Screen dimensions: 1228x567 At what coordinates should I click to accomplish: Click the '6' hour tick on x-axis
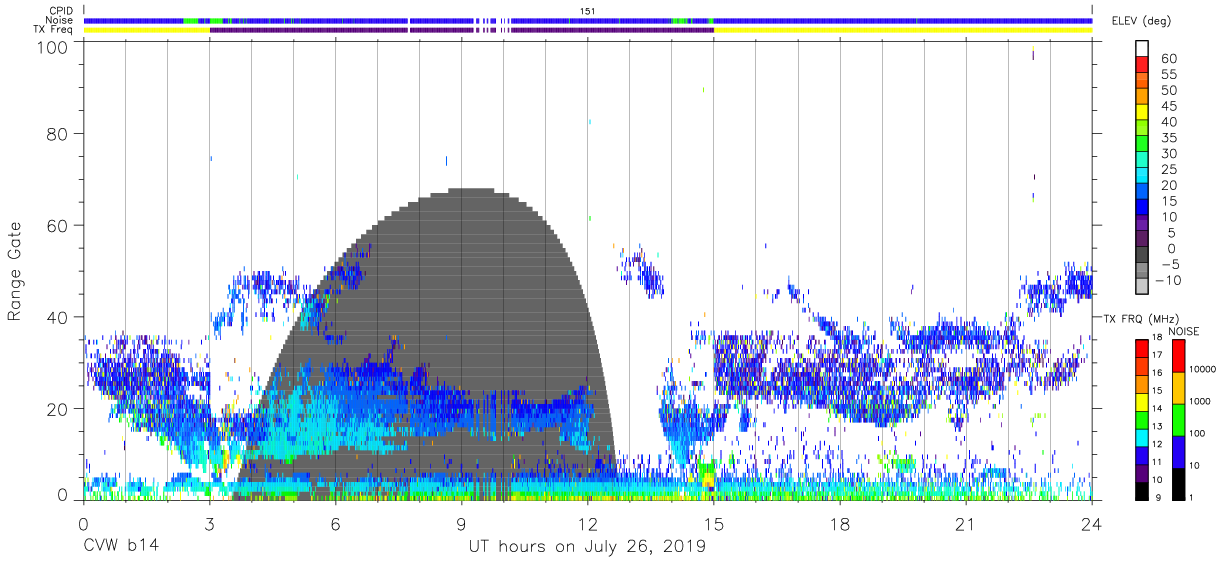coord(335,524)
